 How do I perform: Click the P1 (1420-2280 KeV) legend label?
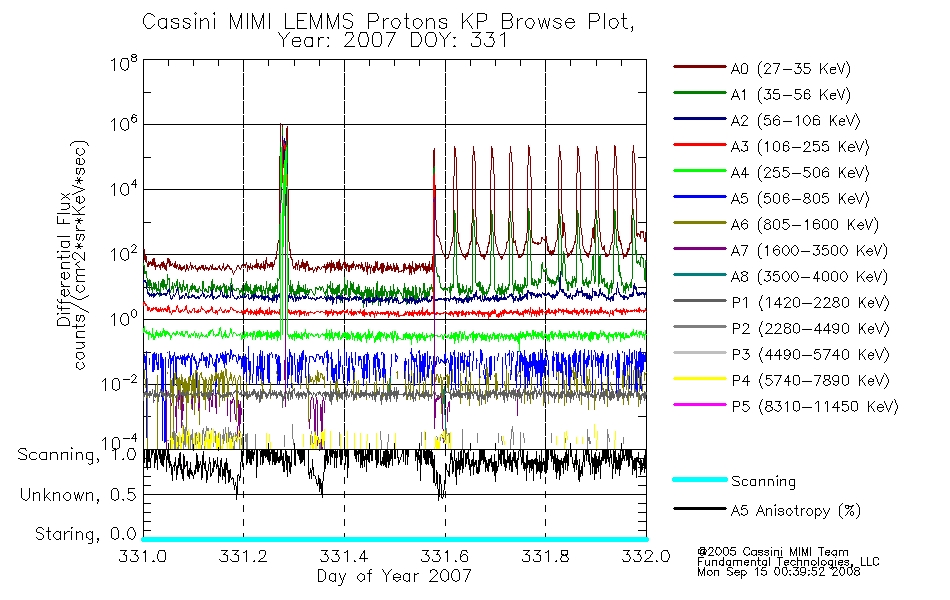tap(810, 303)
